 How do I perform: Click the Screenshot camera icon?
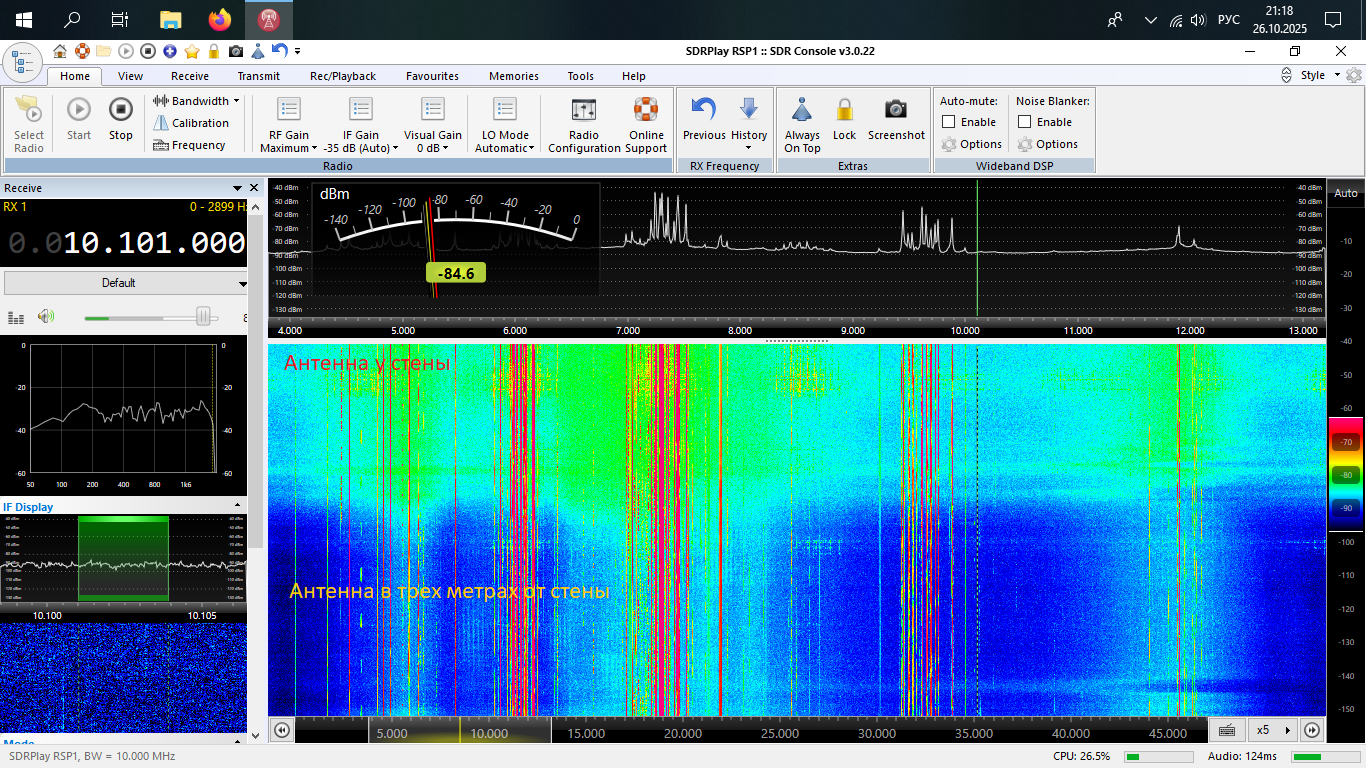tap(896, 110)
